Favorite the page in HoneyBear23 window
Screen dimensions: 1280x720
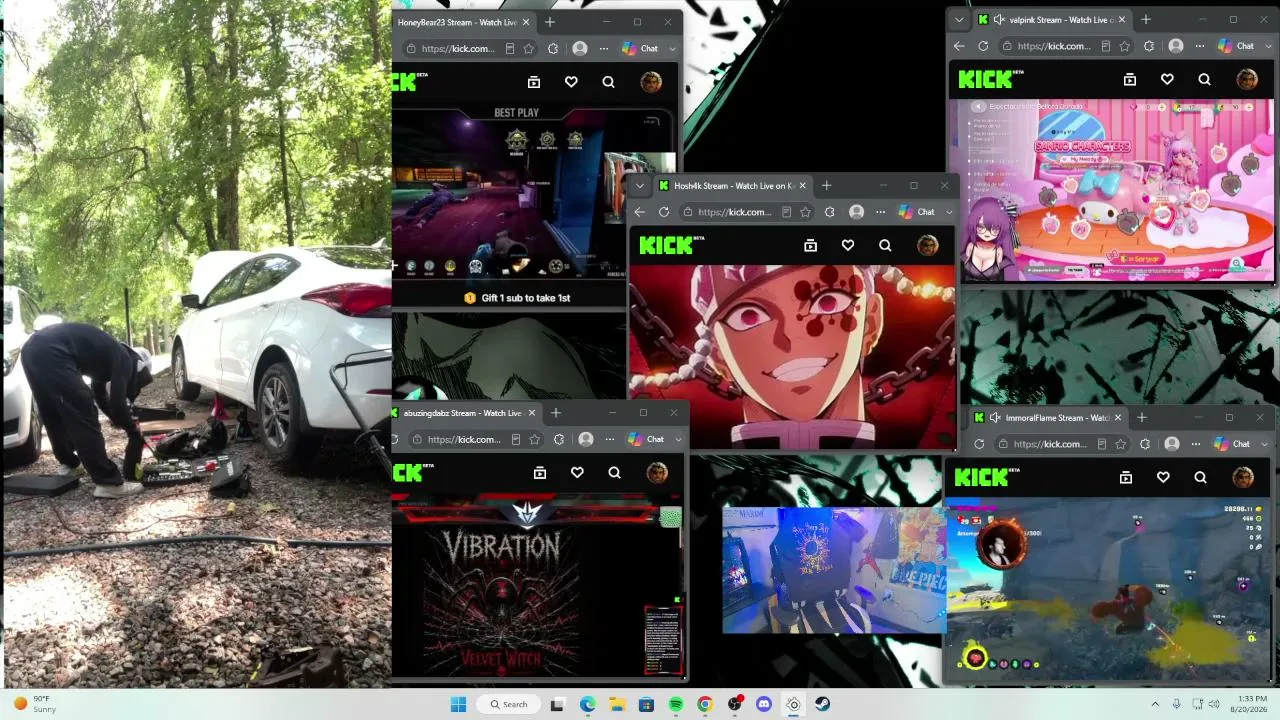pos(528,48)
